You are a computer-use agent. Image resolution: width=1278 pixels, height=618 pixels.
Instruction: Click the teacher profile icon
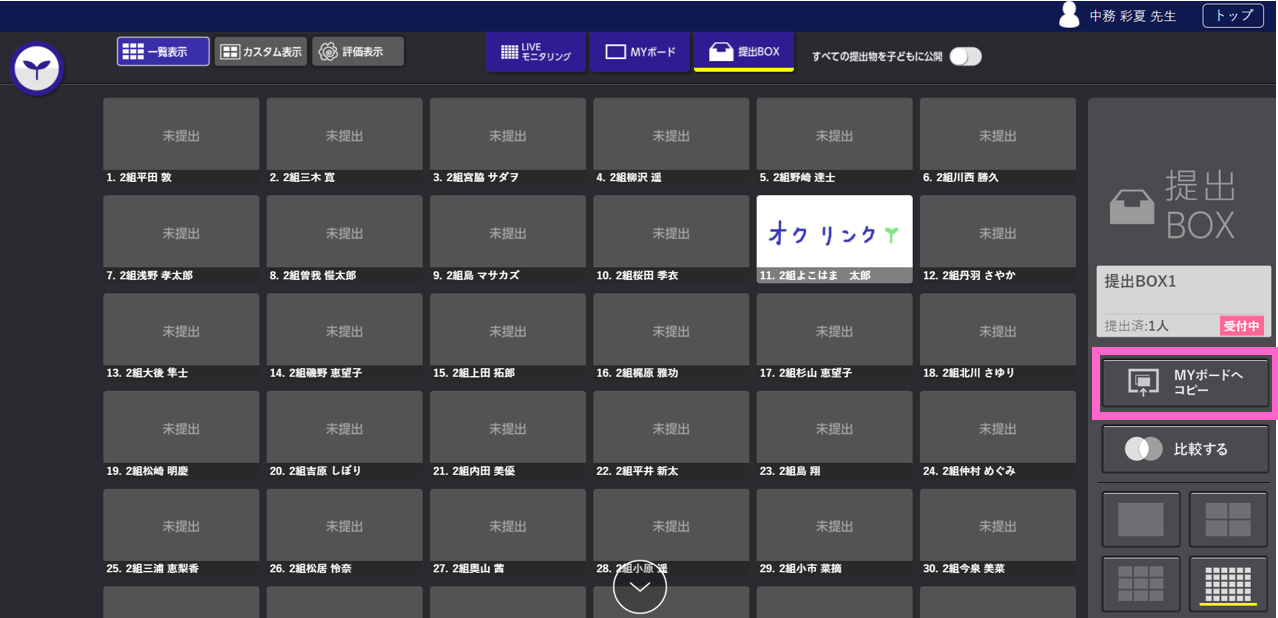click(1069, 15)
